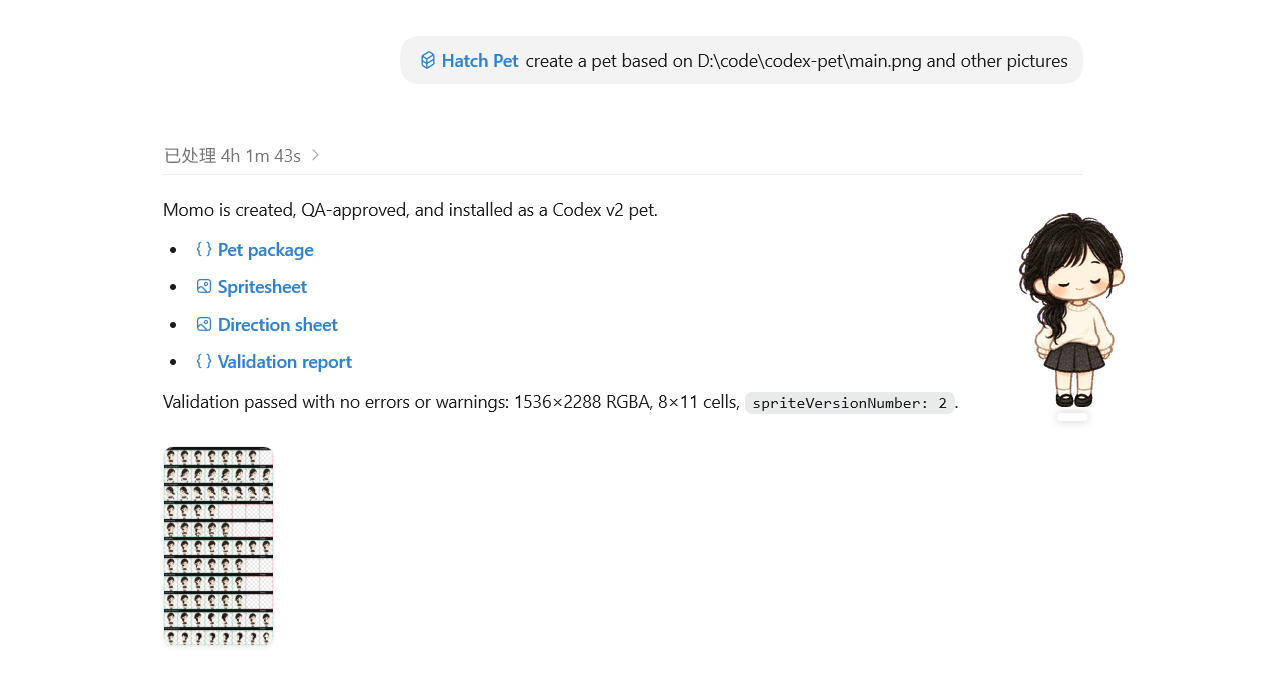This screenshot has width=1279, height=685.
Task: Open the Spritesheet link
Action: 262,286
